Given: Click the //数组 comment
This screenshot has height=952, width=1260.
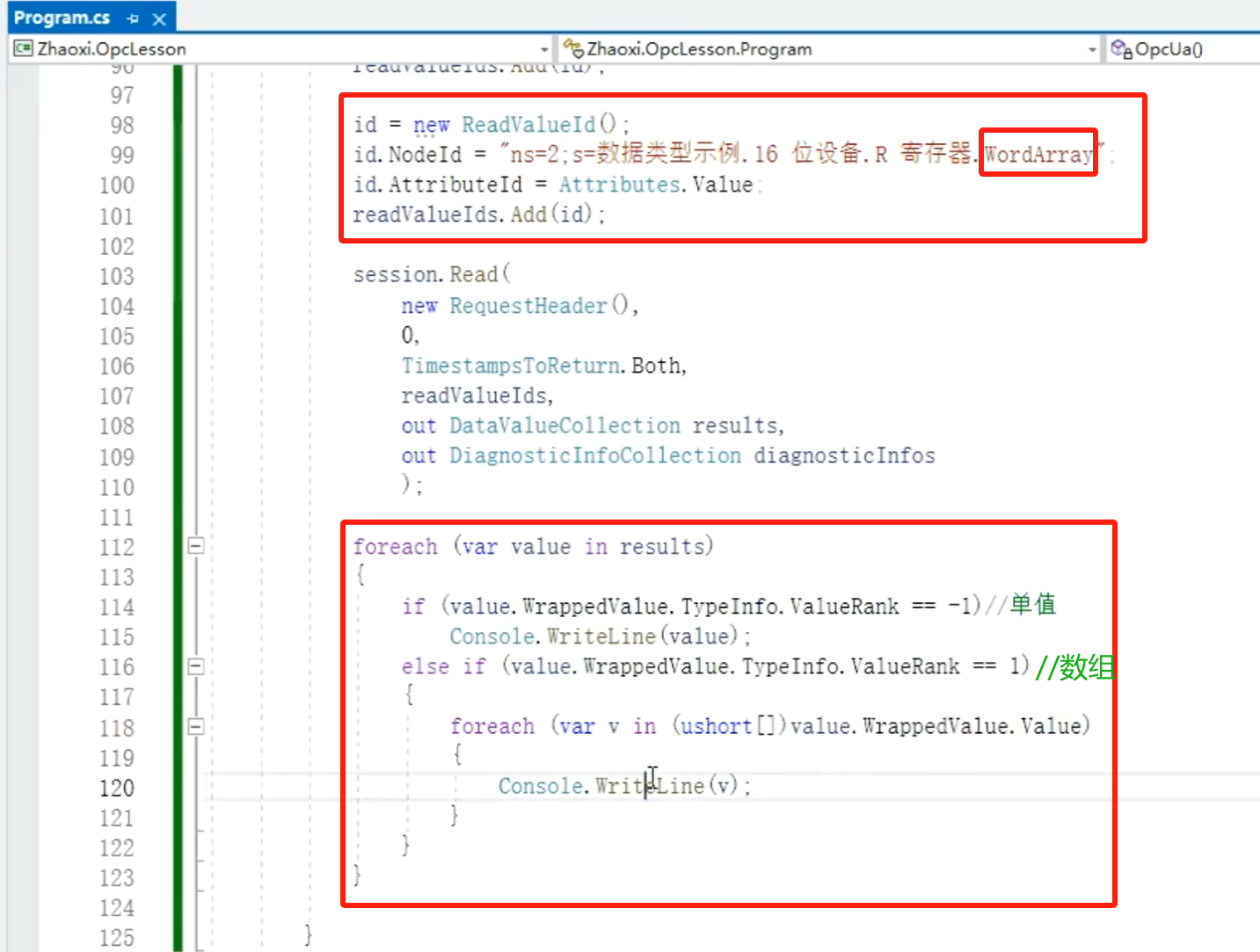Looking at the screenshot, I should coord(1074,667).
